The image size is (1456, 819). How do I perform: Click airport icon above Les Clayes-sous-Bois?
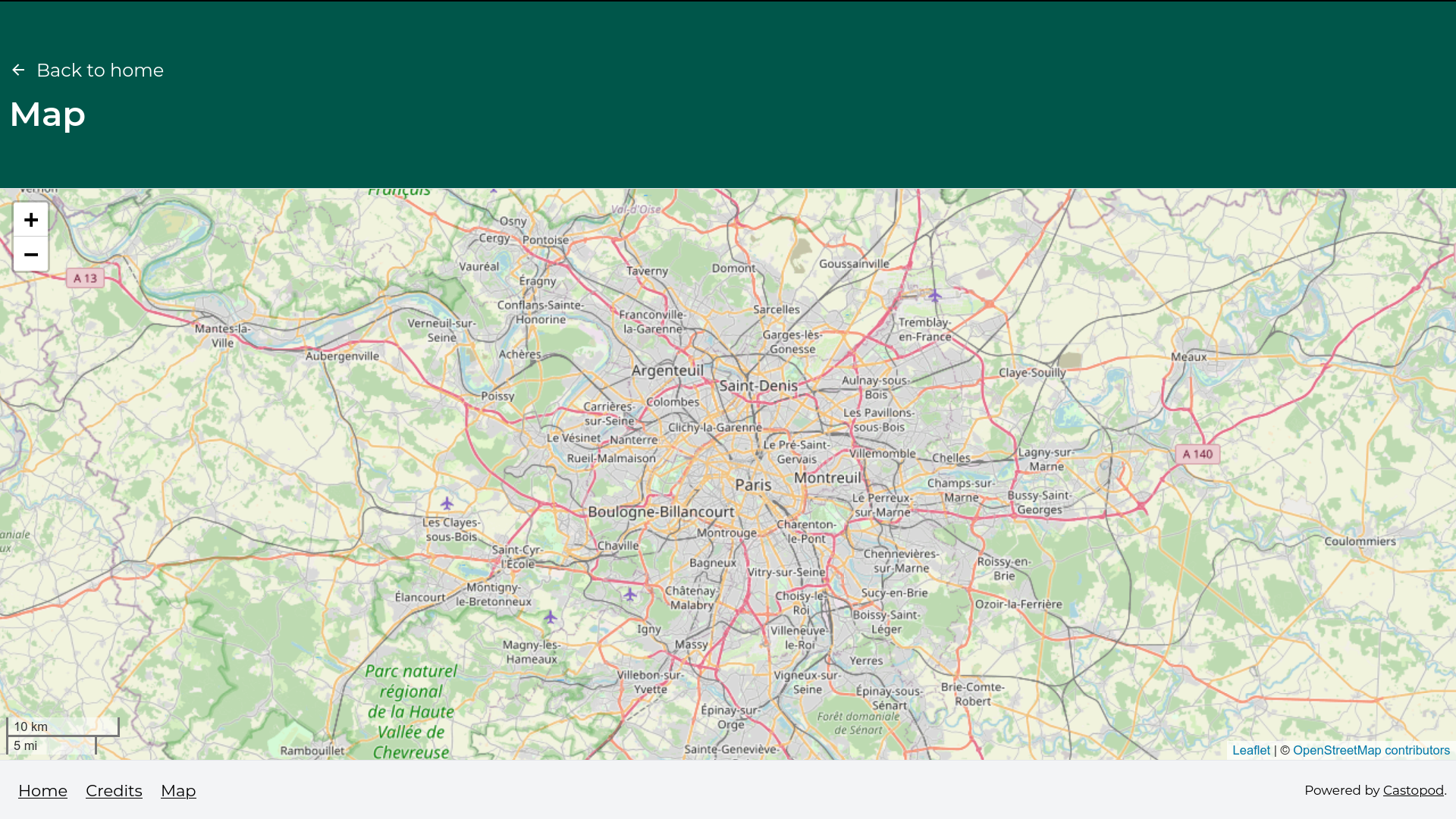[447, 504]
